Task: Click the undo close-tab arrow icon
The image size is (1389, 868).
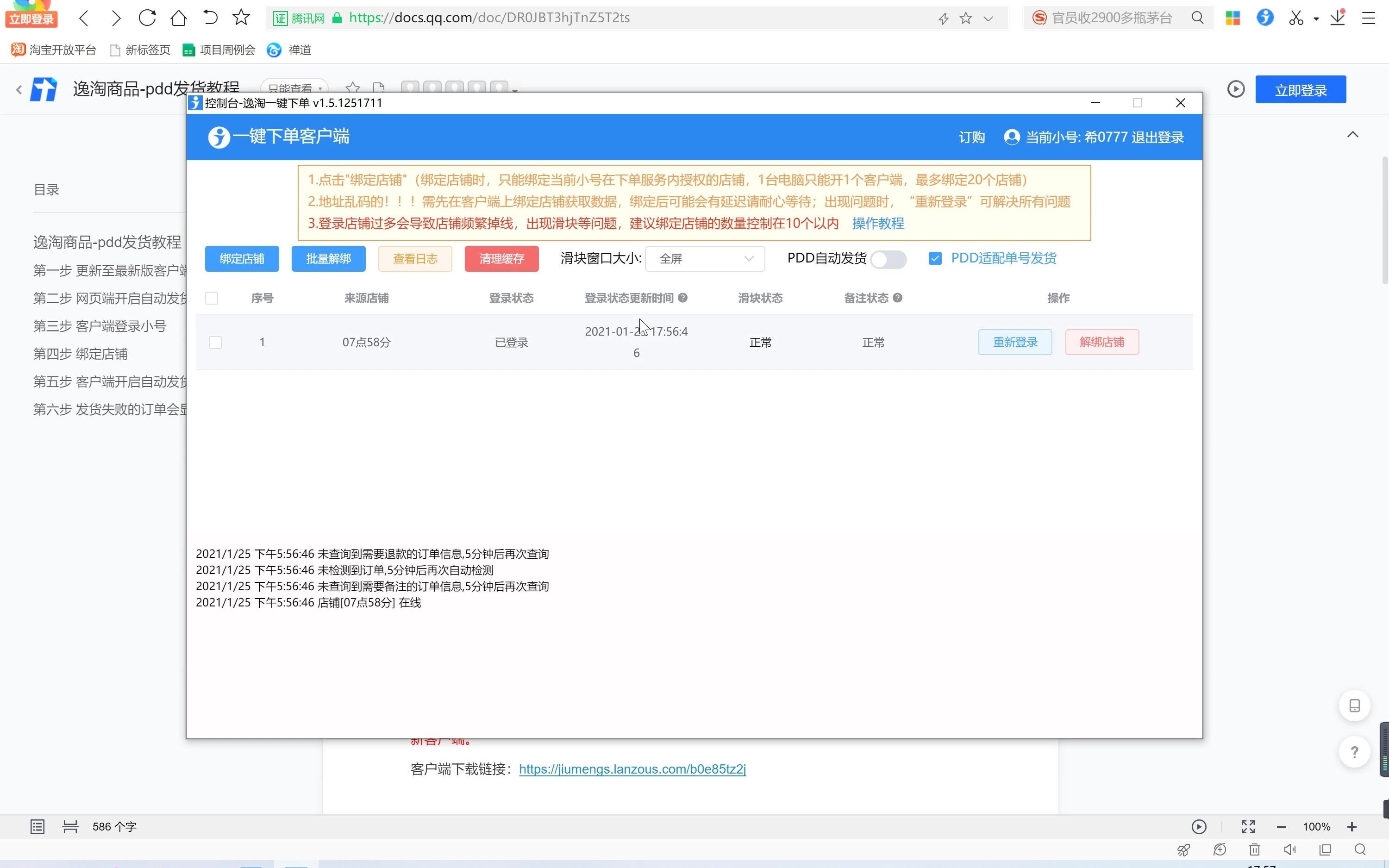Action: (210, 18)
